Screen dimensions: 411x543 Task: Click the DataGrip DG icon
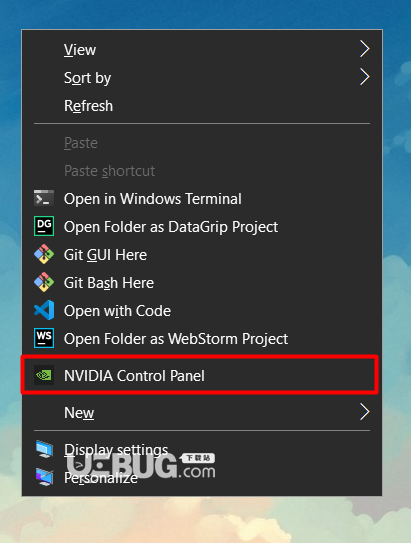tap(44, 226)
